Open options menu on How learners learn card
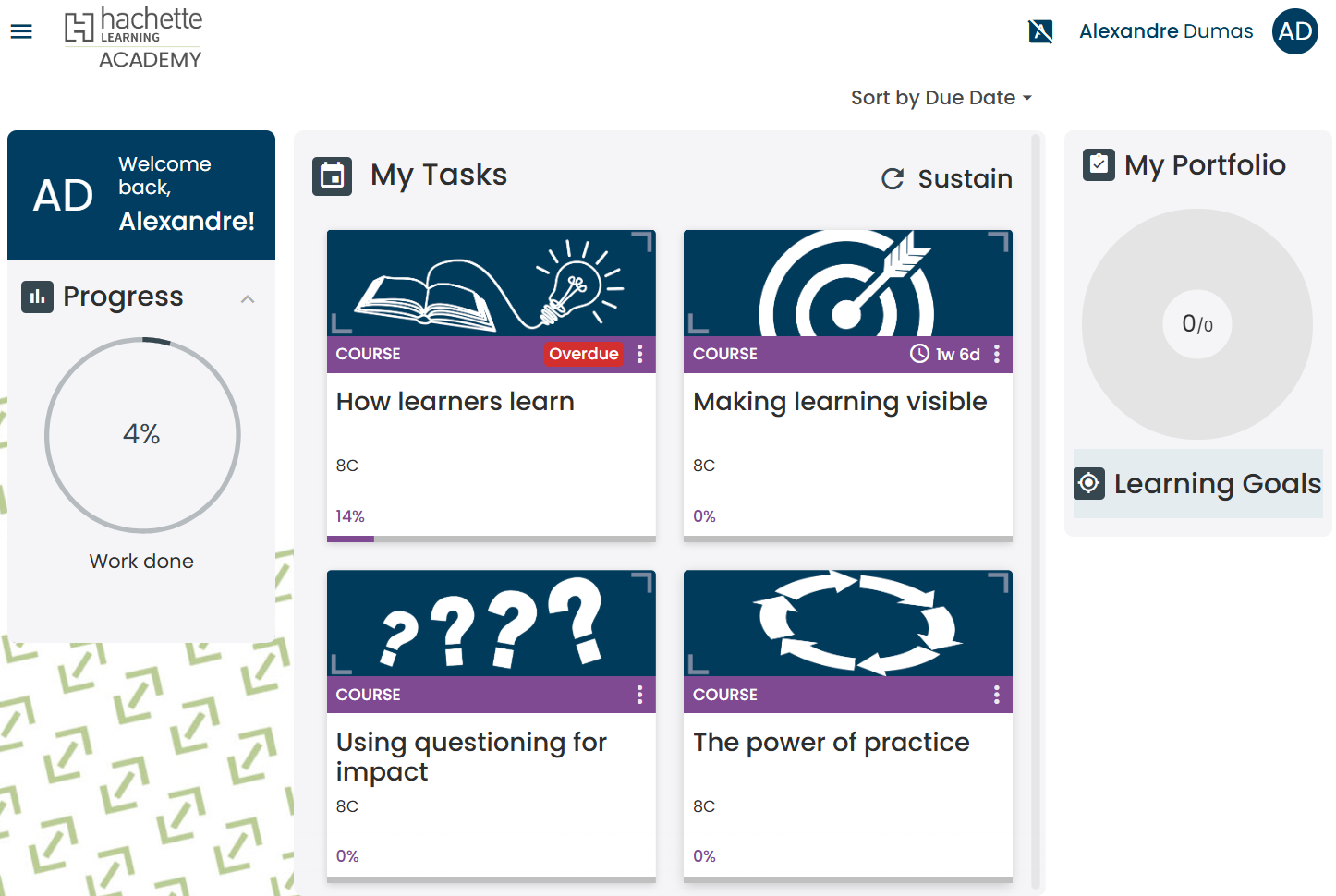The image size is (1336, 896). coord(639,354)
